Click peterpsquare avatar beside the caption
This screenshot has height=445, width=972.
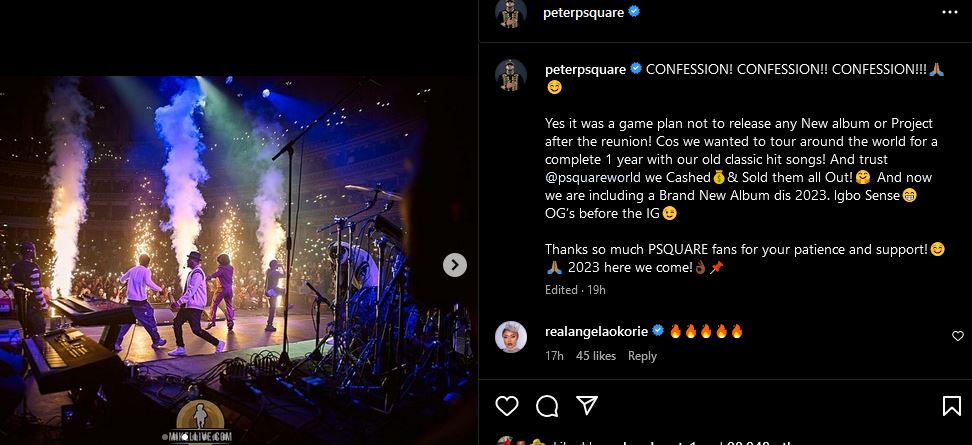point(511,75)
